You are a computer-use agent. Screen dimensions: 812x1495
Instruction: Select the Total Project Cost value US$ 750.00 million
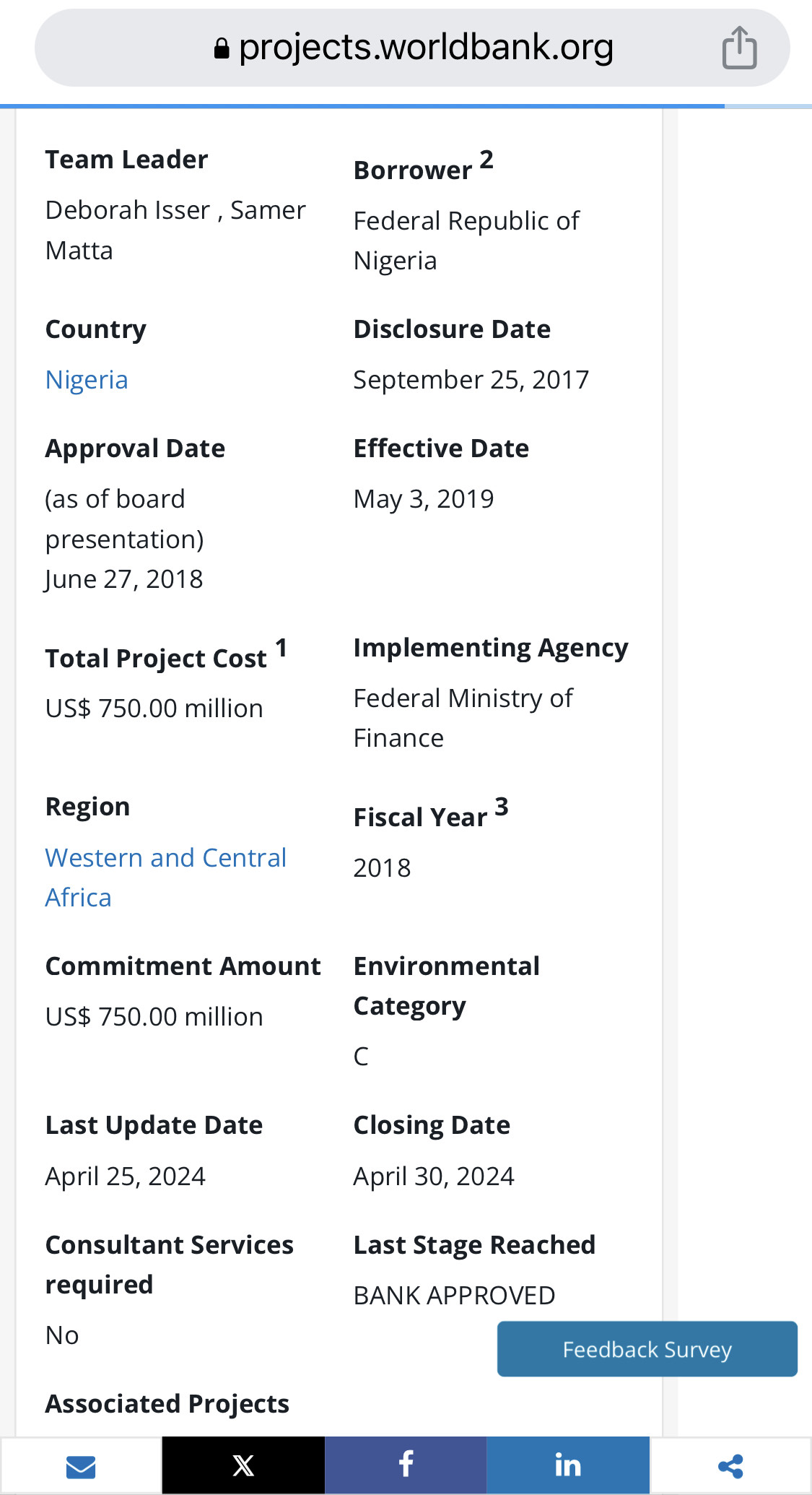click(x=154, y=708)
